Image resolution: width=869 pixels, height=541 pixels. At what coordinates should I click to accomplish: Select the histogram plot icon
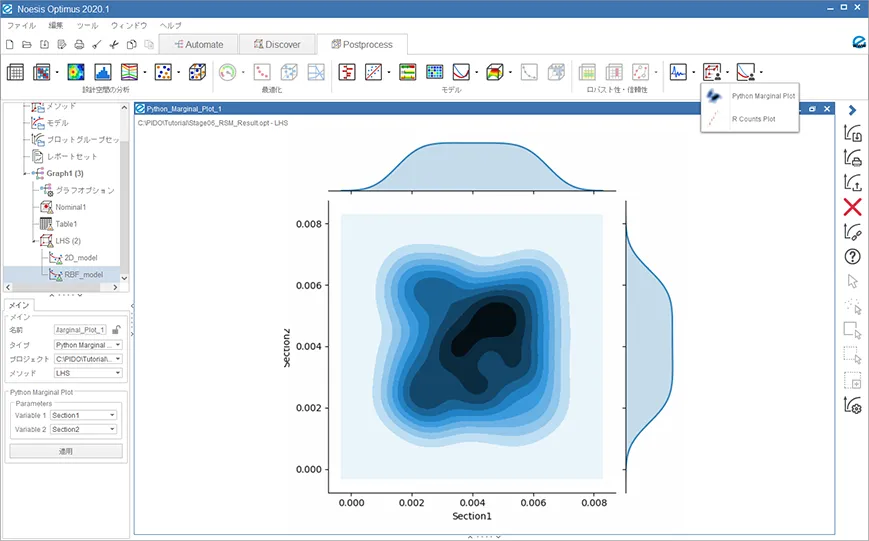(x=103, y=72)
